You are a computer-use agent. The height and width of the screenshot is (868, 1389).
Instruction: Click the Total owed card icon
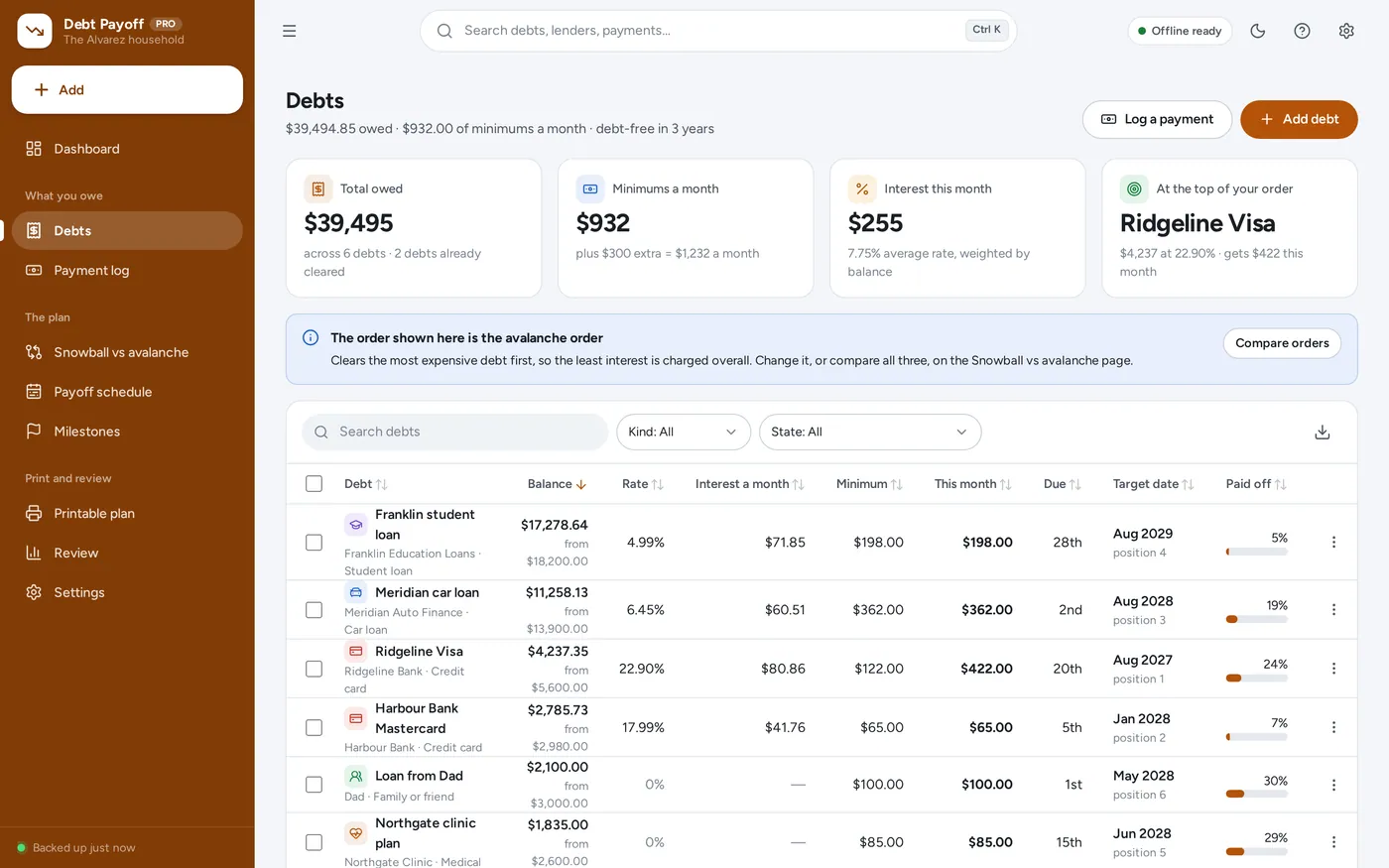[318, 188]
